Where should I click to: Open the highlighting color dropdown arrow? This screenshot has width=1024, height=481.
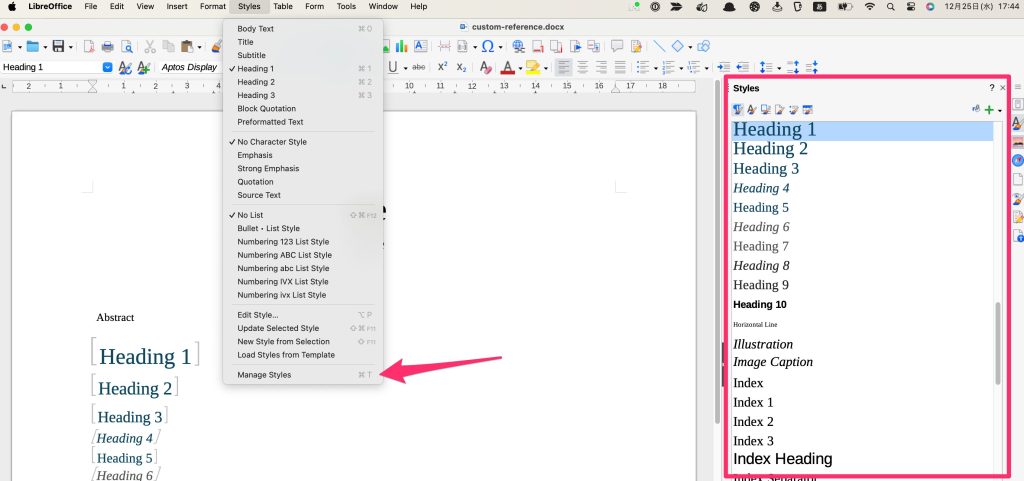(x=547, y=68)
